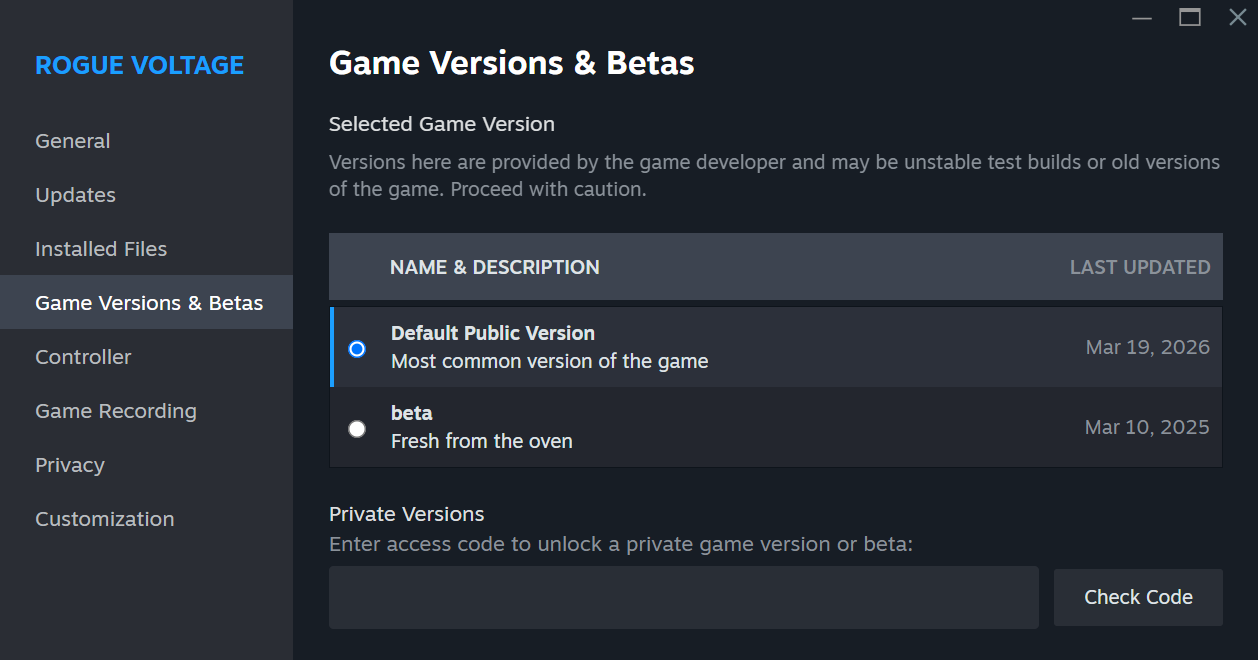This screenshot has width=1258, height=660.
Task: Click the NAME & DESCRIPTION column header
Action: coord(495,267)
